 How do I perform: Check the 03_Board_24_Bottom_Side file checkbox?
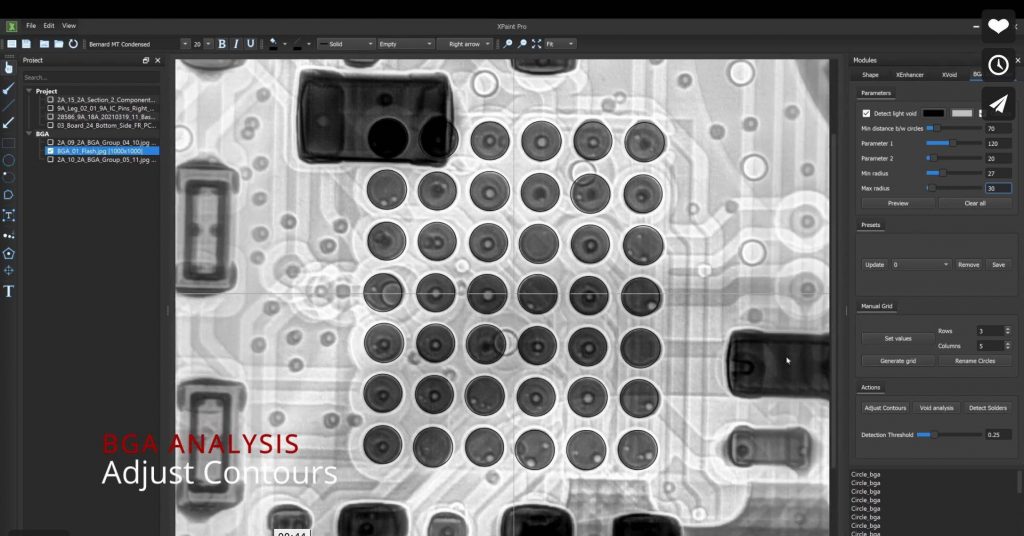(x=50, y=125)
